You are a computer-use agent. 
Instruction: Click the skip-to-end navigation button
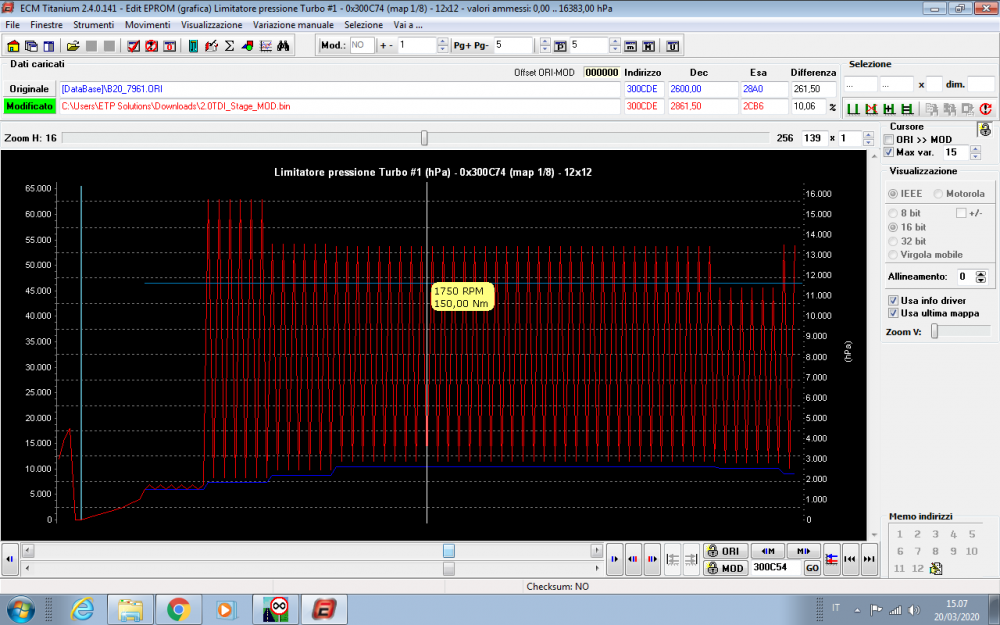coord(869,559)
